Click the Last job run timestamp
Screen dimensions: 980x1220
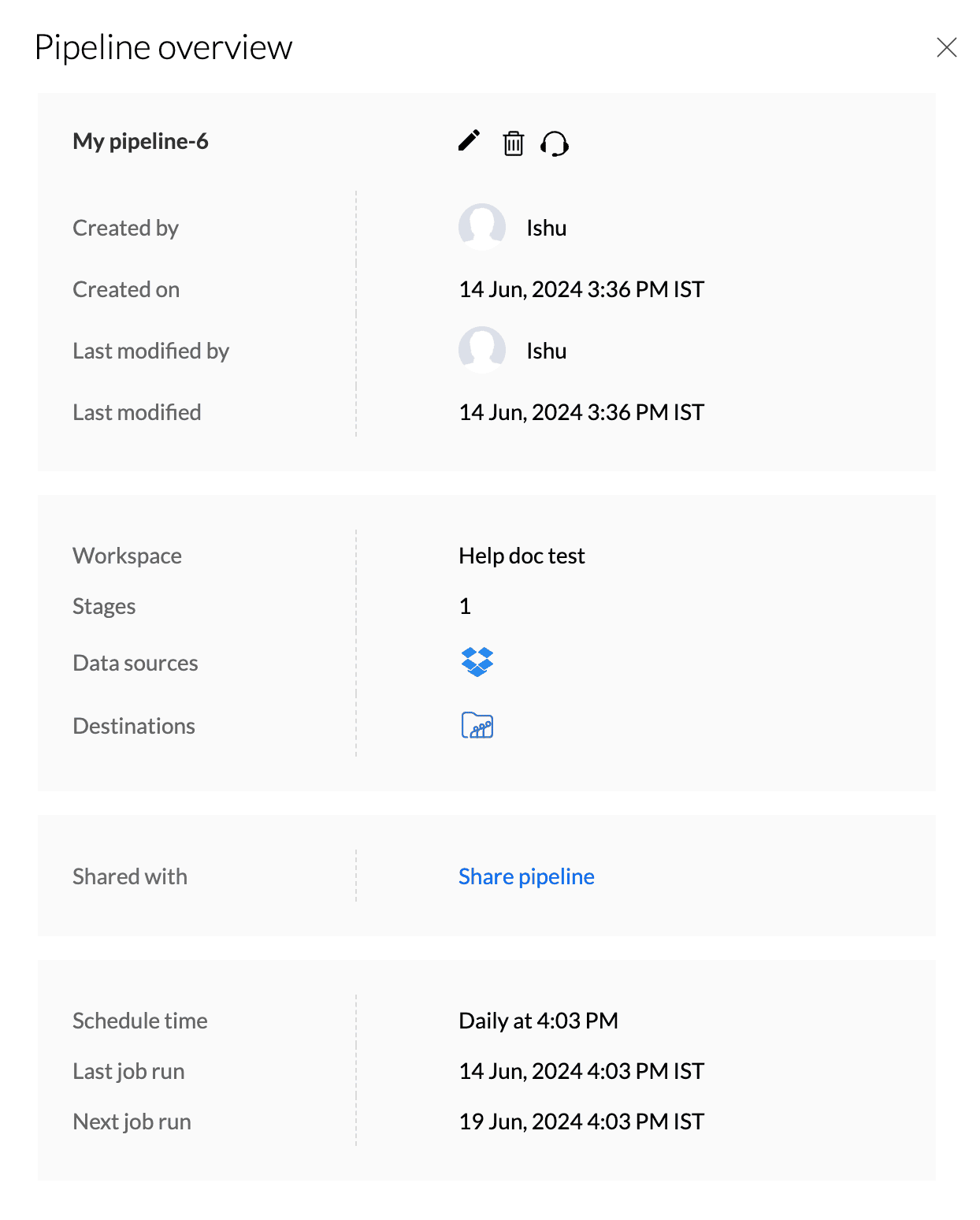click(x=581, y=1071)
